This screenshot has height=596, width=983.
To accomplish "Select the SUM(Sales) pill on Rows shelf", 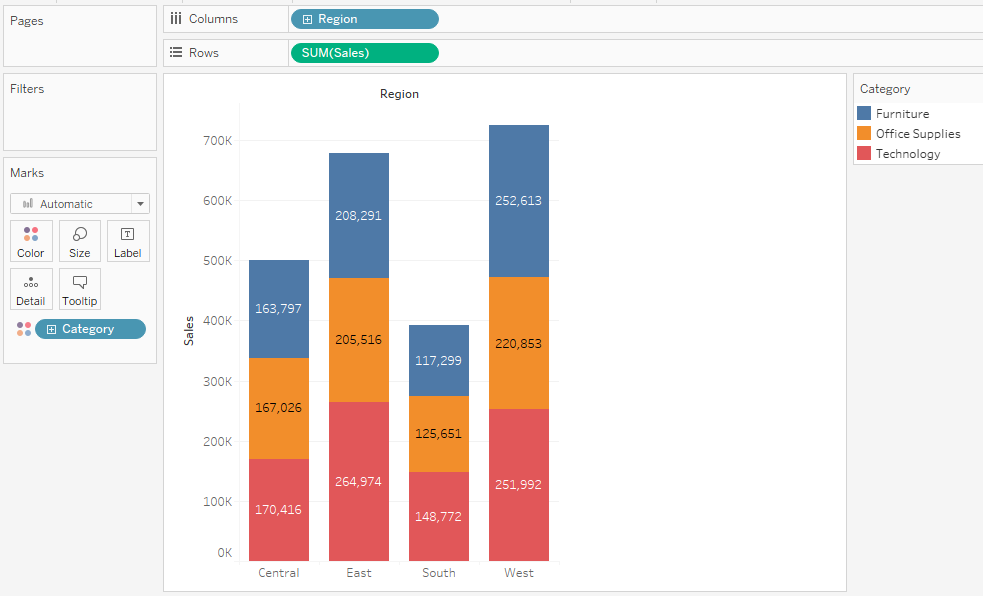I will pyautogui.click(x=364, y=52).
